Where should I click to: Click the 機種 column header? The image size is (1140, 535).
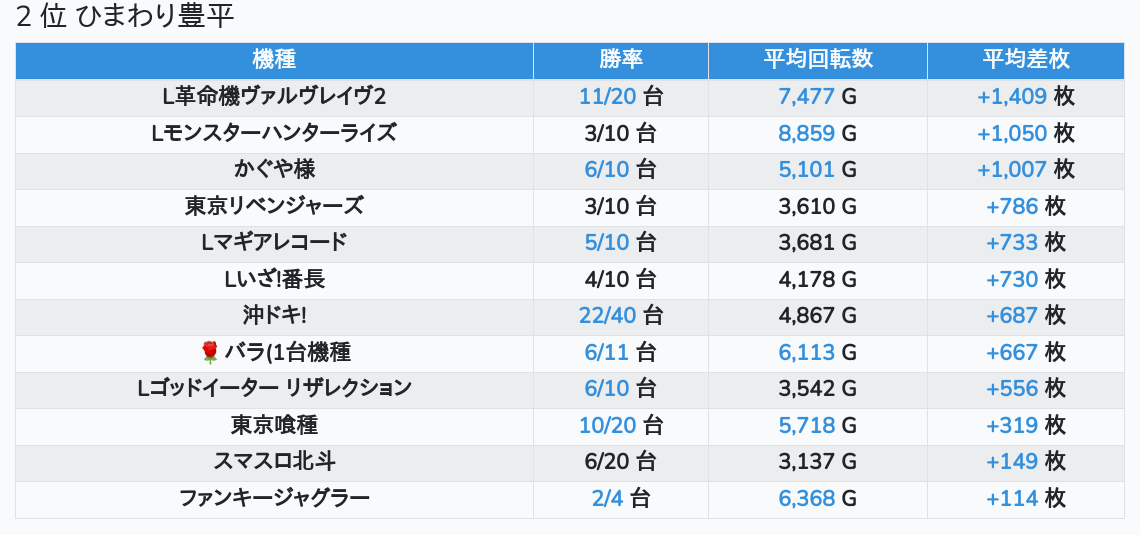point(274,60)
